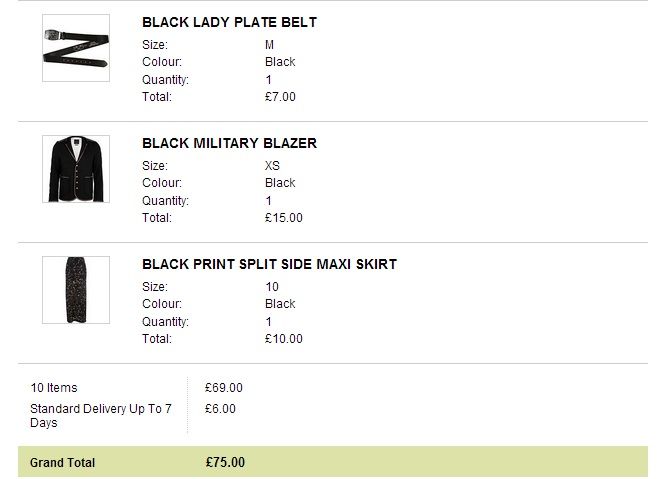Click the blazer total price £15.00
The width and height of the screenshot is (663, 479).
point(283,217)
